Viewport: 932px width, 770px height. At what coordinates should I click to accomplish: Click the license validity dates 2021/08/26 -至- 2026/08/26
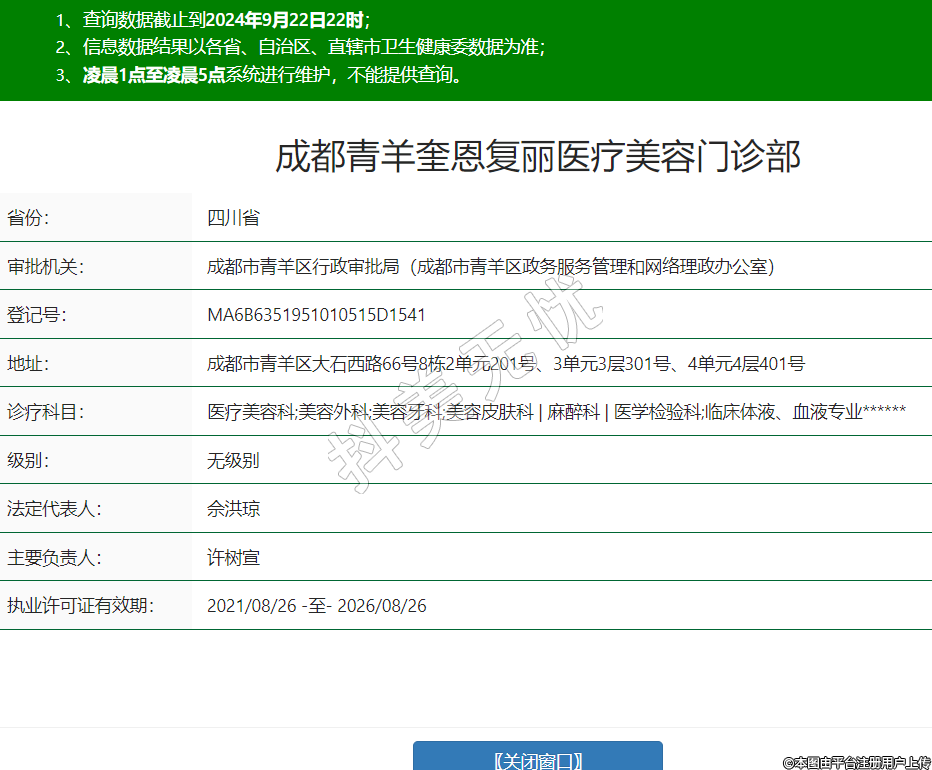click(316, 606)
